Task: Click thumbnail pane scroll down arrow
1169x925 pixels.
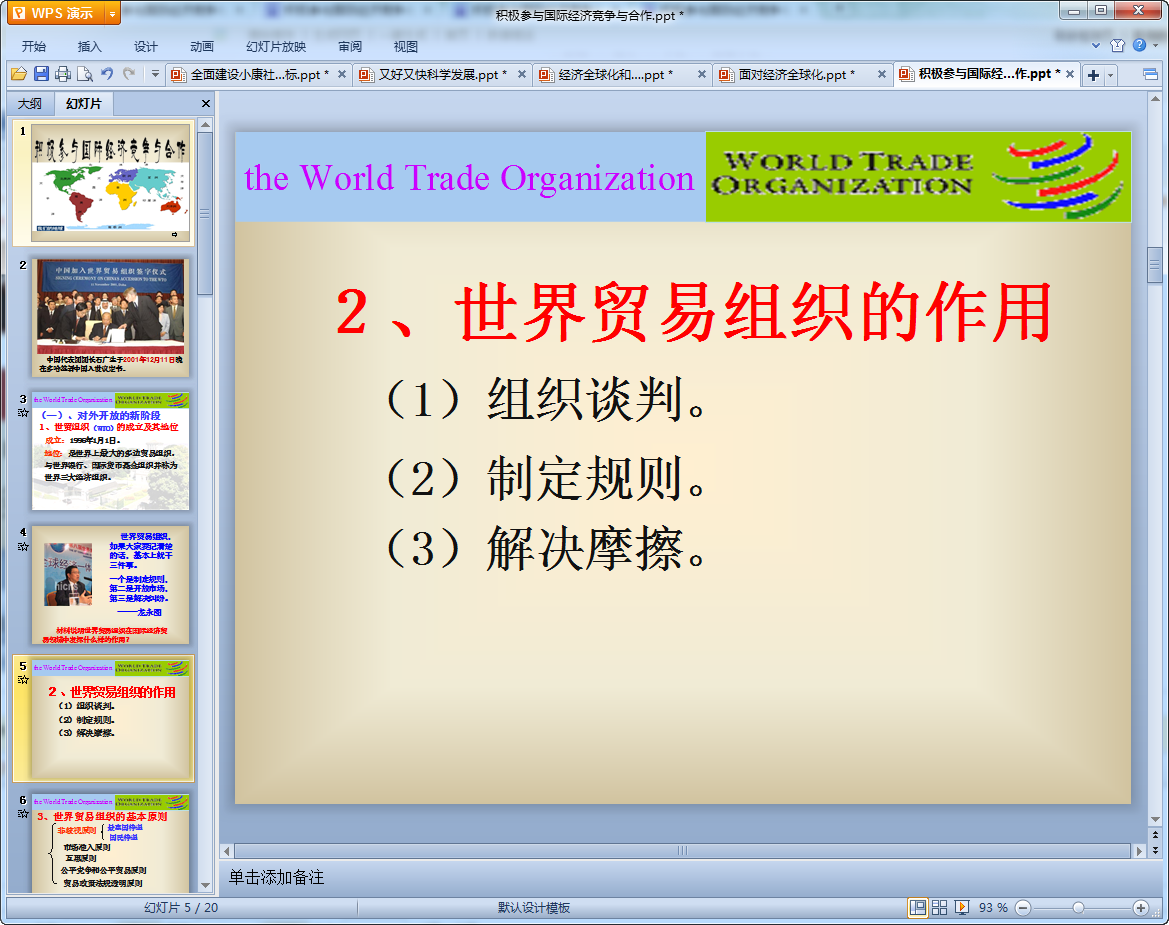Action: click(206, 885)
